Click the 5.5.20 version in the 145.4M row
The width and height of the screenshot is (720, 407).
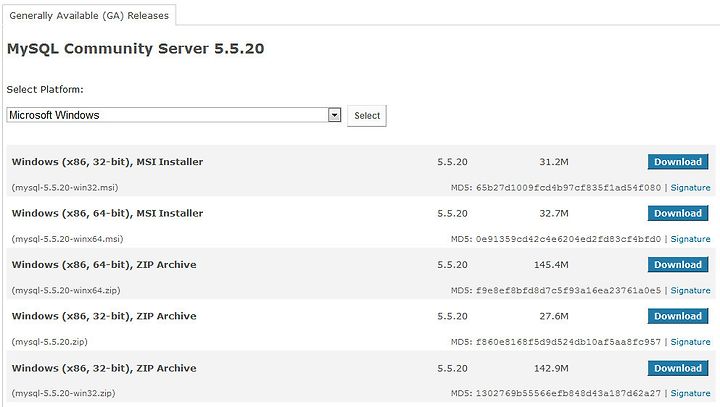coord(452,265)
